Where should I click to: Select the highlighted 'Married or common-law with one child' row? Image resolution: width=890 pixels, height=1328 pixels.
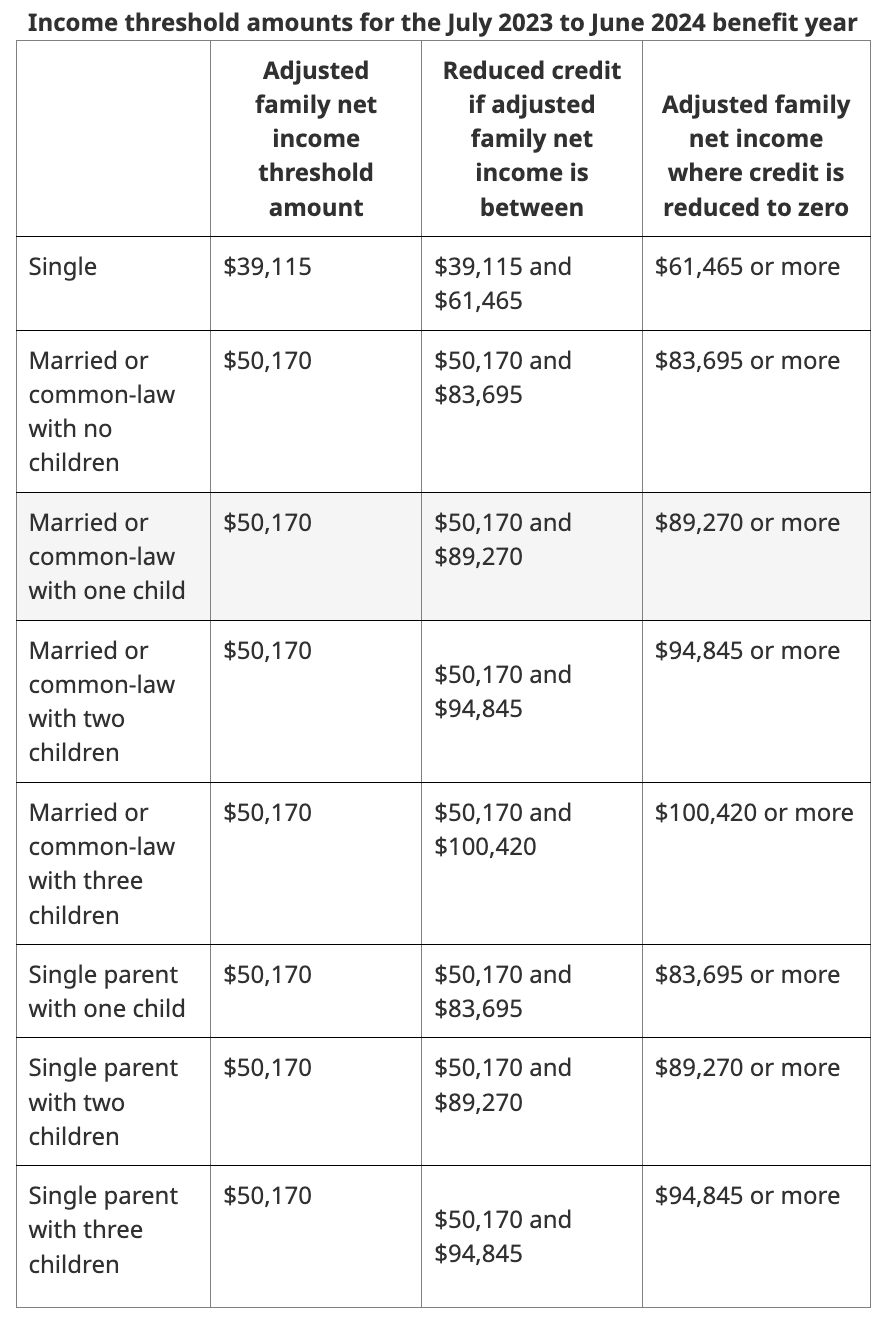(443, 556)
